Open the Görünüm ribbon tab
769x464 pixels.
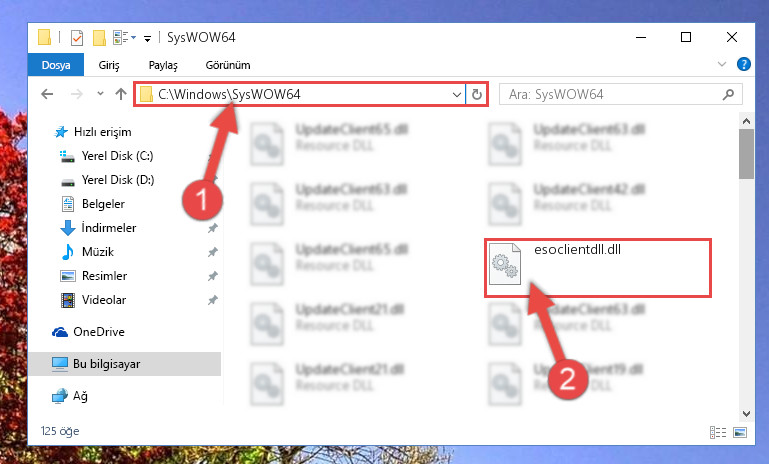click(x=228, y=65)
